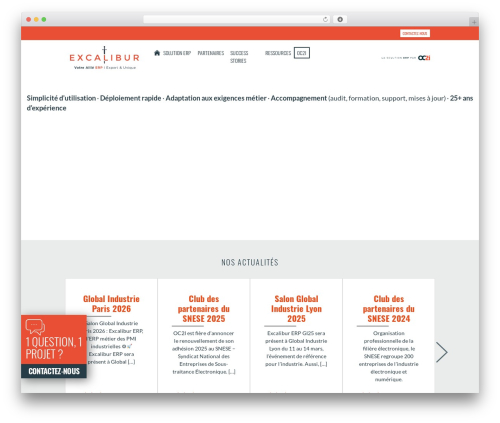Open the OC2i logo link

pyautogui.click(x=424, y=58)
